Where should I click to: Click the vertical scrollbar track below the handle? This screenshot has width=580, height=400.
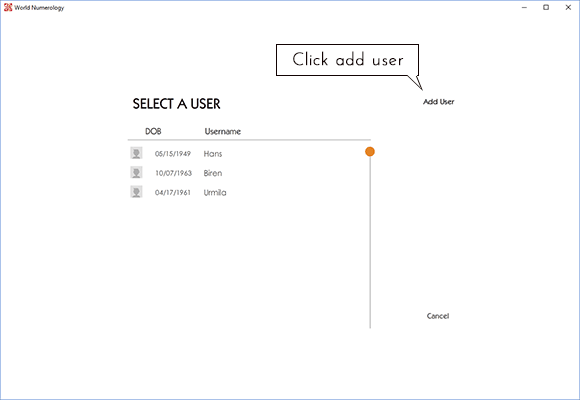click(370, 242)
